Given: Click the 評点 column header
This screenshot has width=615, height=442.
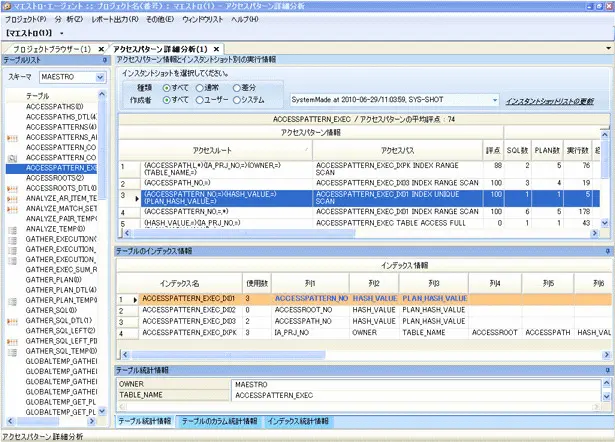Looking at the screenshot, I should [493, 150].
